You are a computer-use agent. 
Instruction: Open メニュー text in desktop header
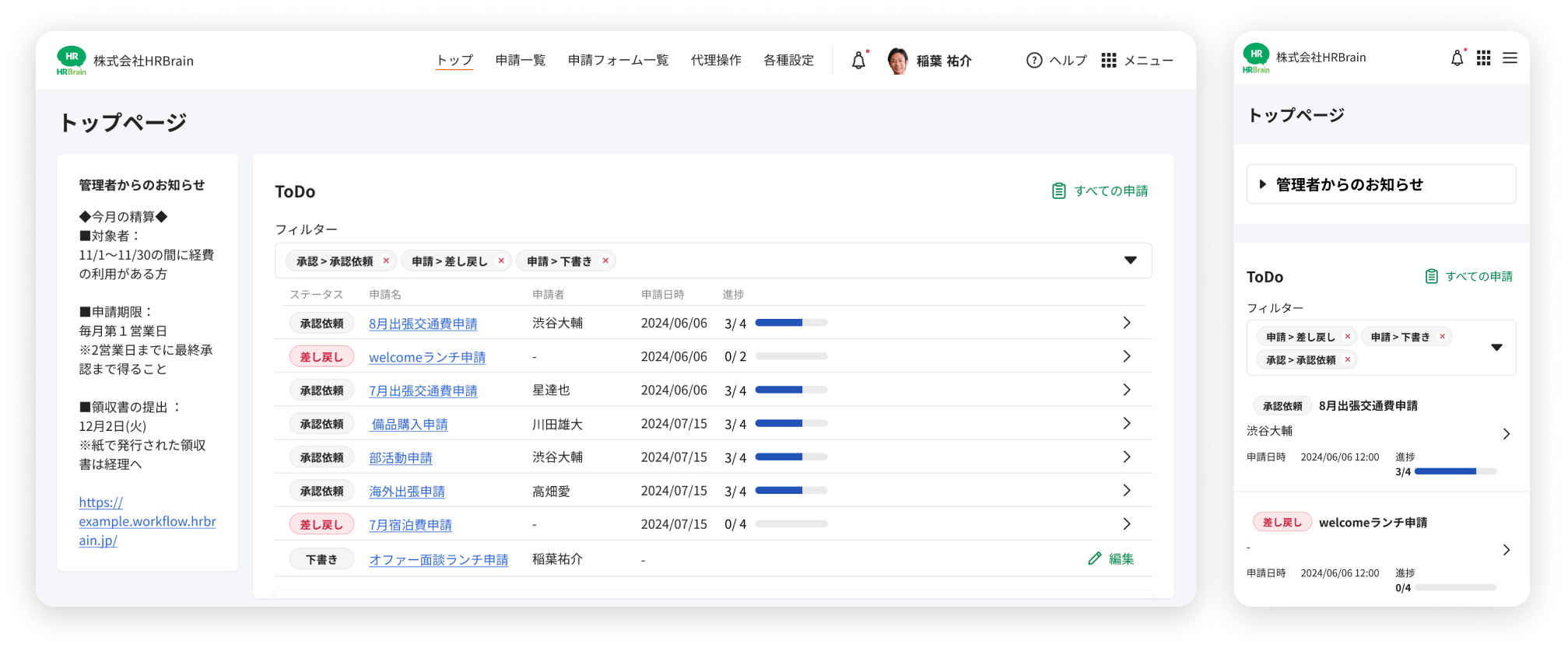1149,61
